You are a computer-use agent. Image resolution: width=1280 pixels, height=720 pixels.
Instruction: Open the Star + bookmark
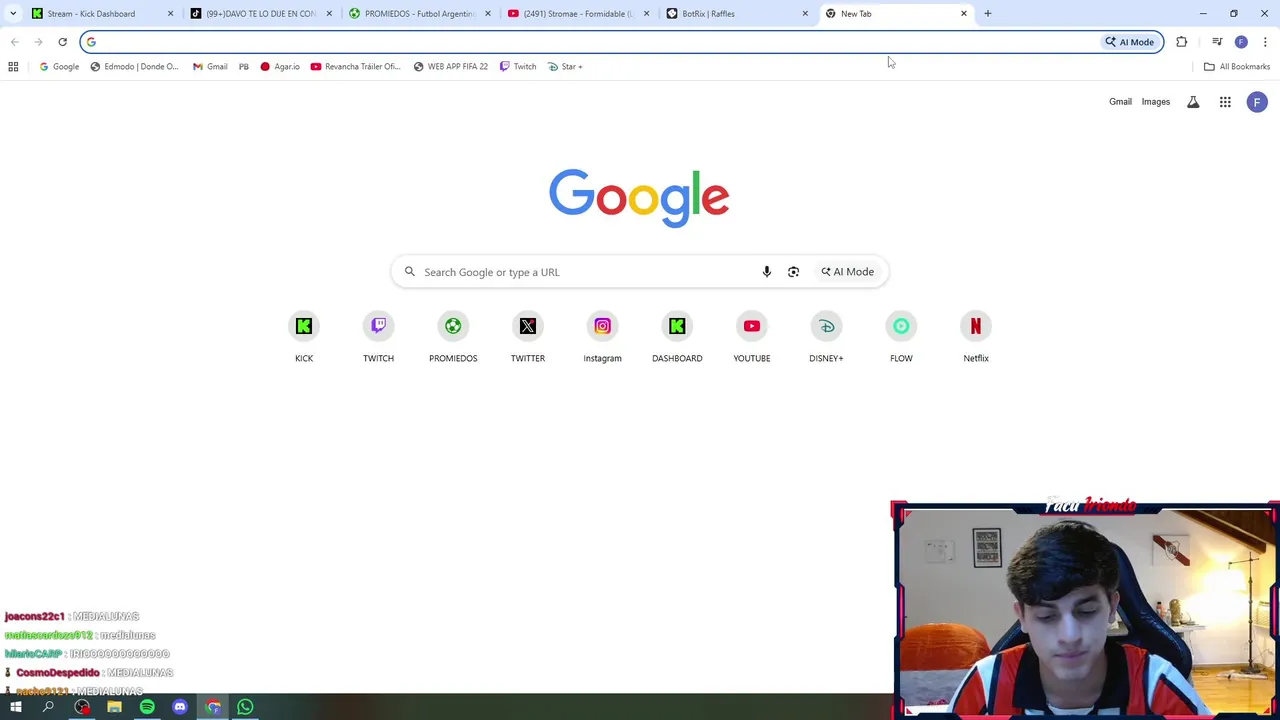[x=565, y=67]
